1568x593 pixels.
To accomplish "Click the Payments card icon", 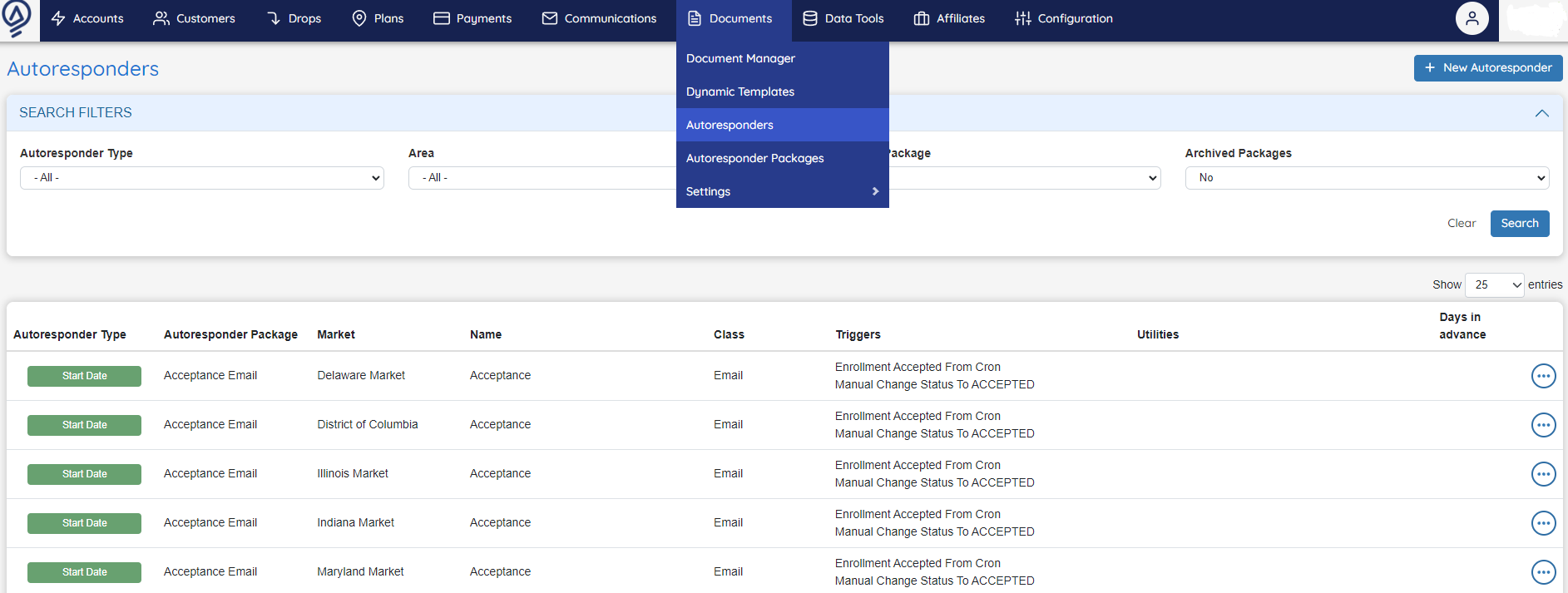I will [x=442, y=18].
